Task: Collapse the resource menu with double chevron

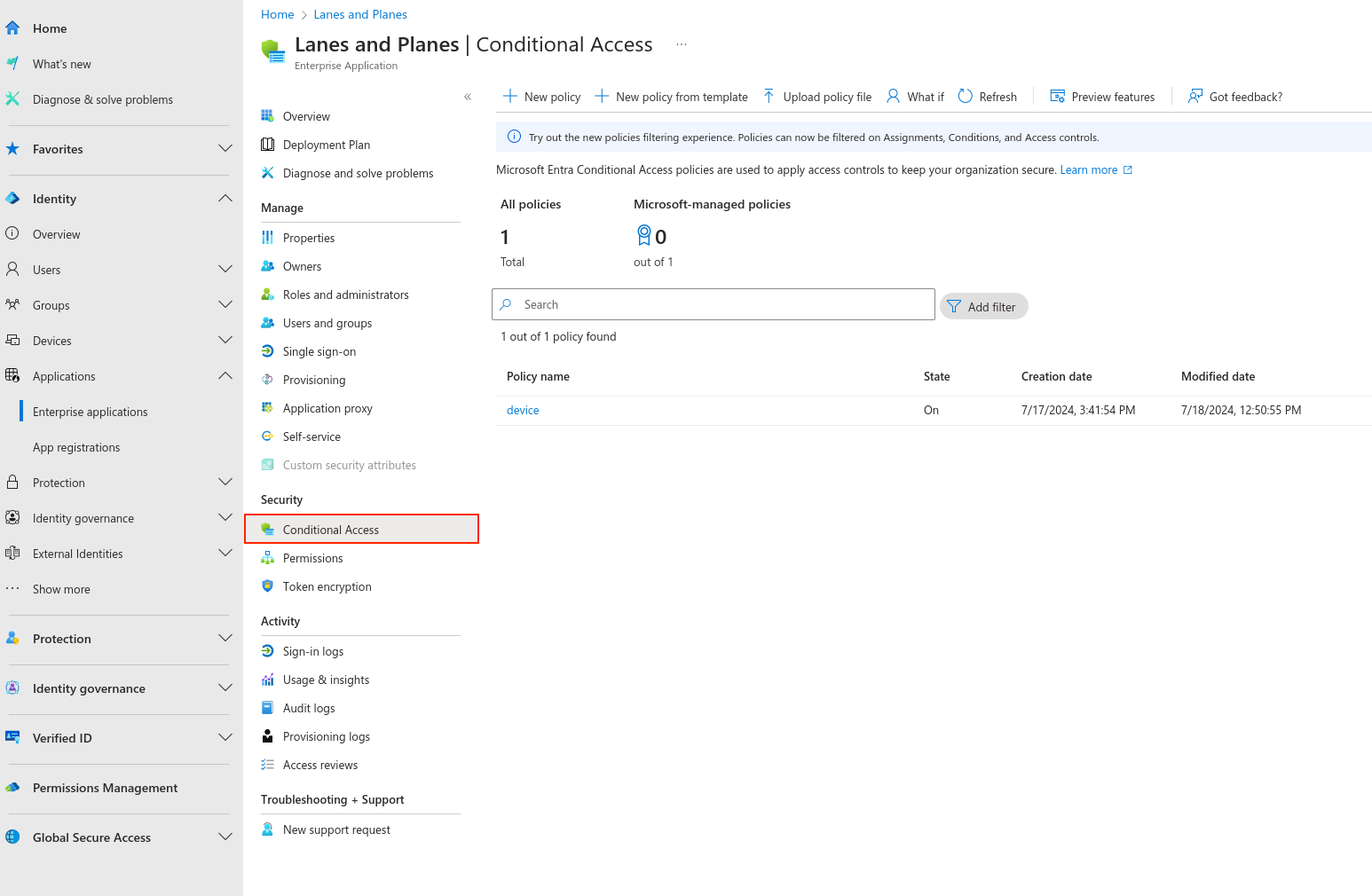Action: point(468,97)
